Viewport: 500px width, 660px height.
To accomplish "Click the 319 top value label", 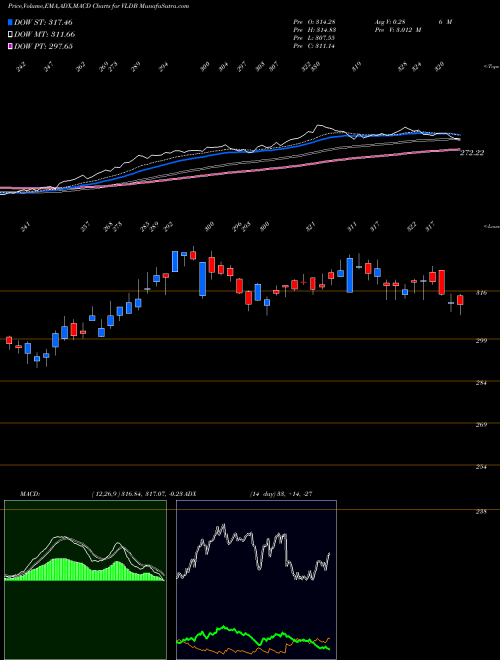I will (357, 67).
